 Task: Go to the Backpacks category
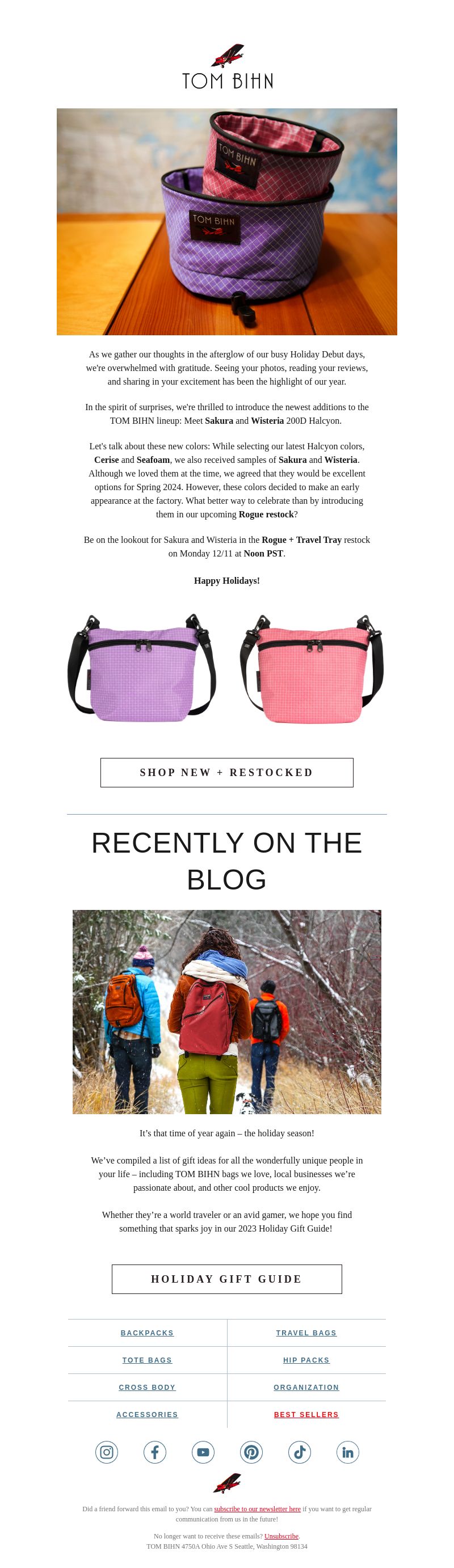tap(148, 1333)
